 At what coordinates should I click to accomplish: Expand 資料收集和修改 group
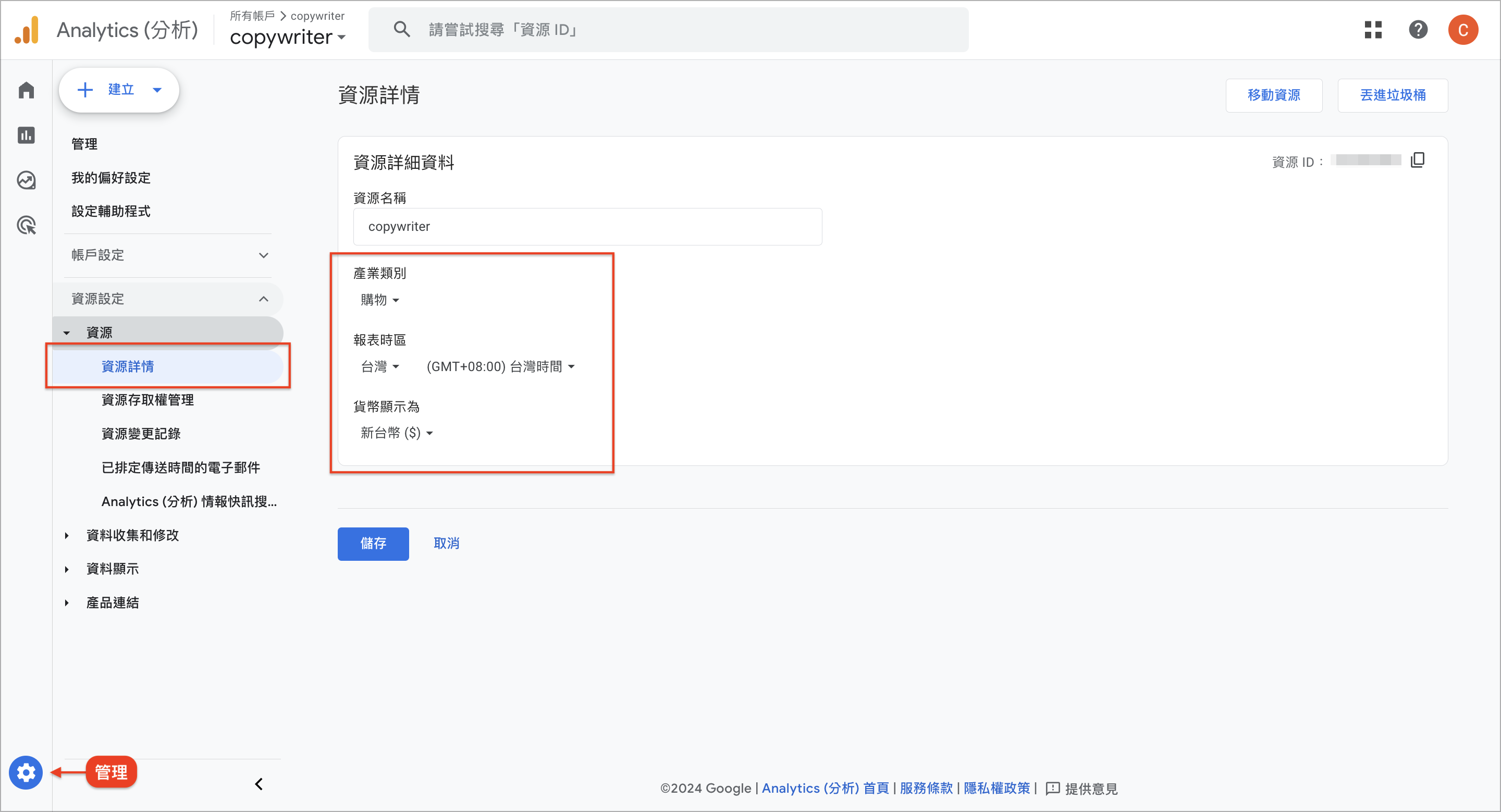click(x=66, y=535)
